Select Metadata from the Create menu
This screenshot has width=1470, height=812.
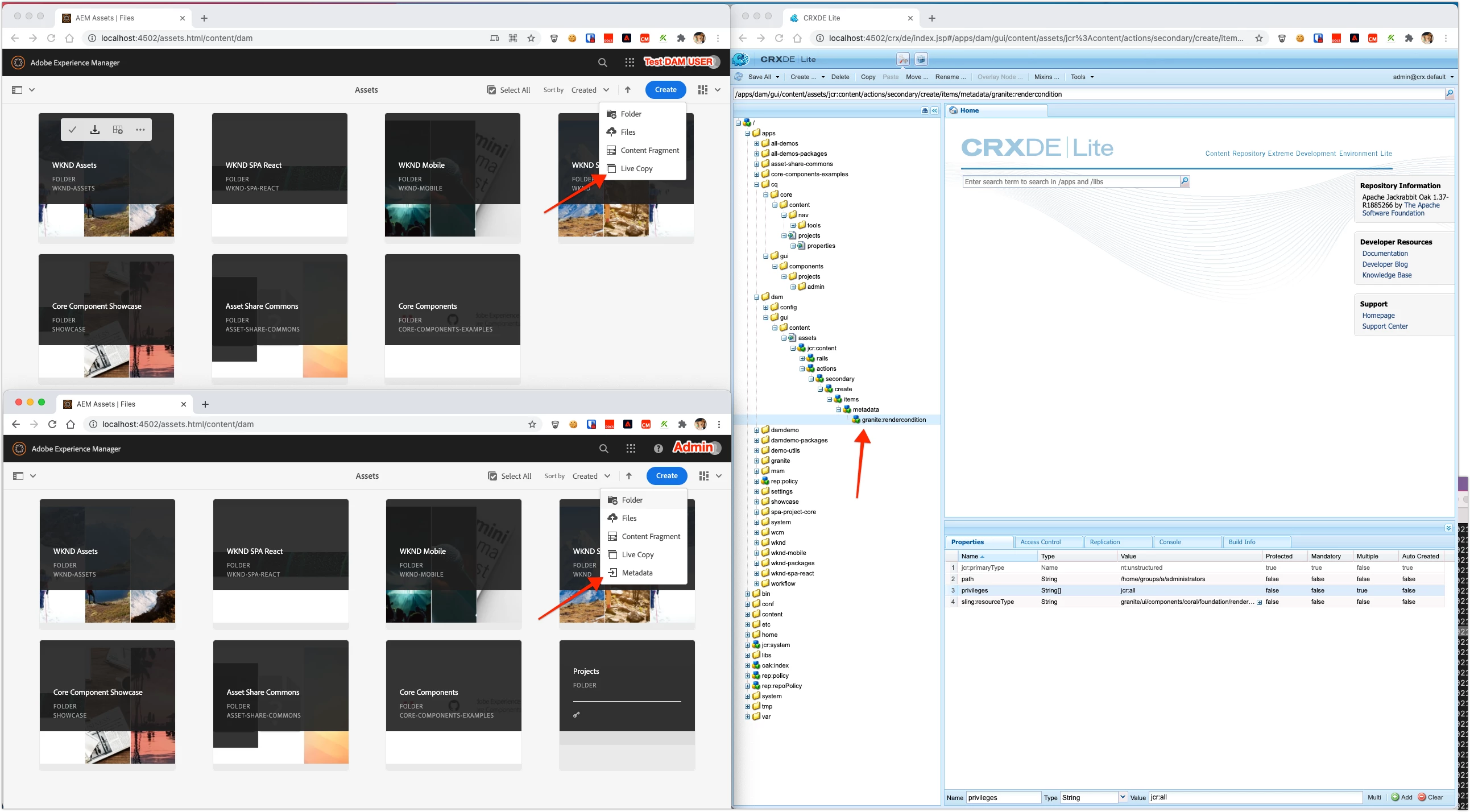coord(637,573)
